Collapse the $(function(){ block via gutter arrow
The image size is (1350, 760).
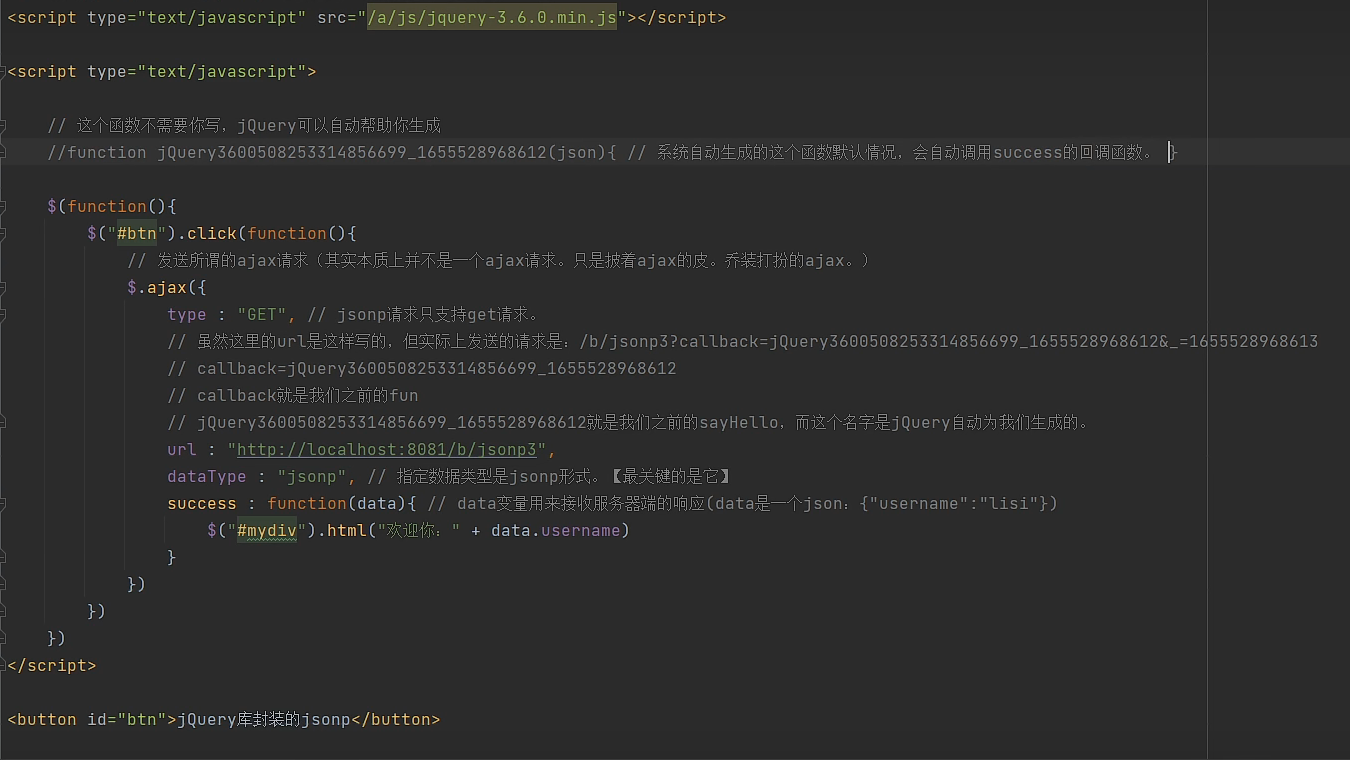point(6,206)
